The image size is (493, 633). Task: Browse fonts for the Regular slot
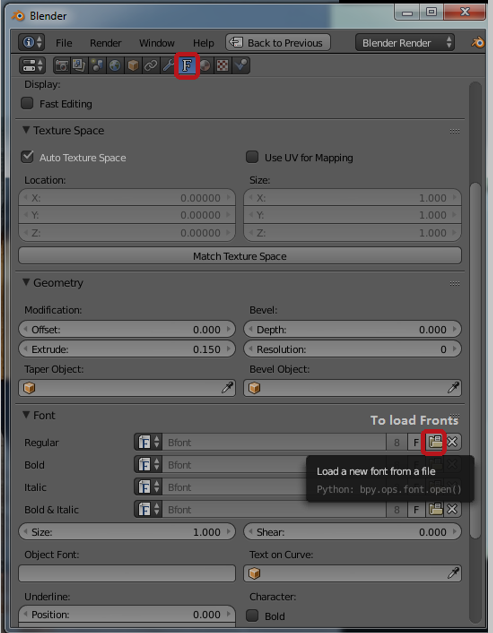coord(148,442)
